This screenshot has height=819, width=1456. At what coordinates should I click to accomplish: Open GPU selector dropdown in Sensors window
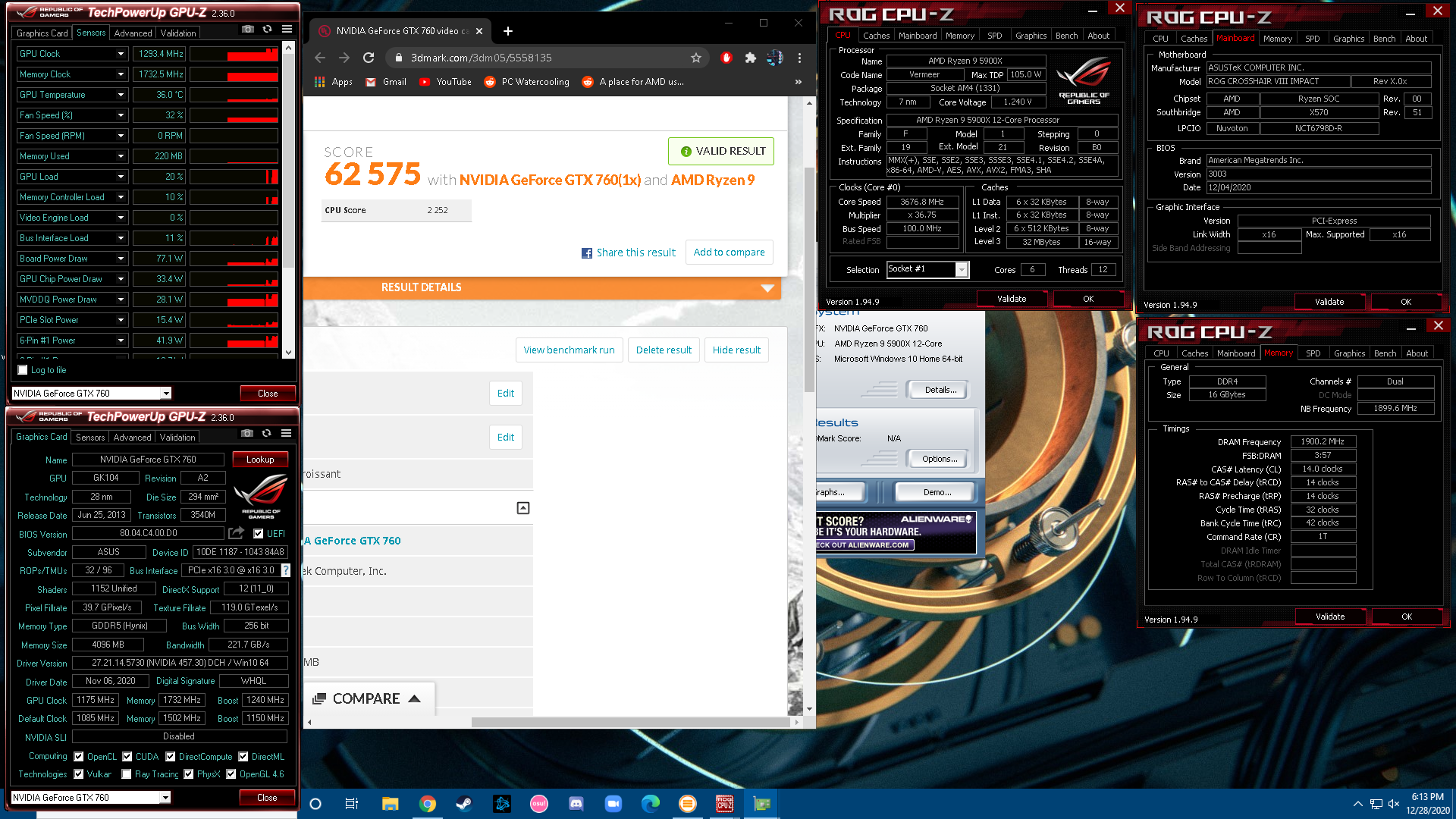pos(166,393)
